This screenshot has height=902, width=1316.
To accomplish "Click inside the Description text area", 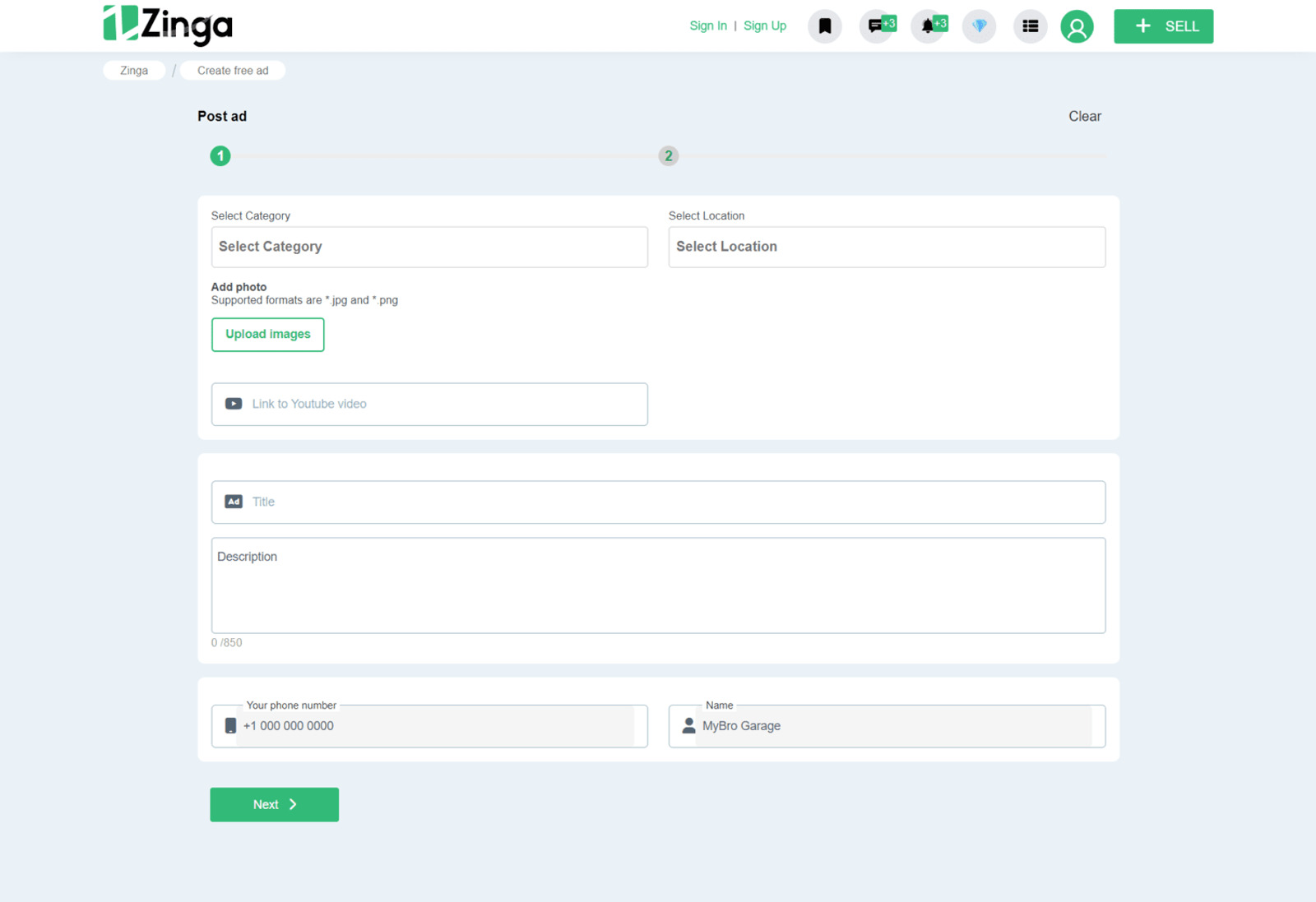I will pyautogui.click(x=658, y=585).
